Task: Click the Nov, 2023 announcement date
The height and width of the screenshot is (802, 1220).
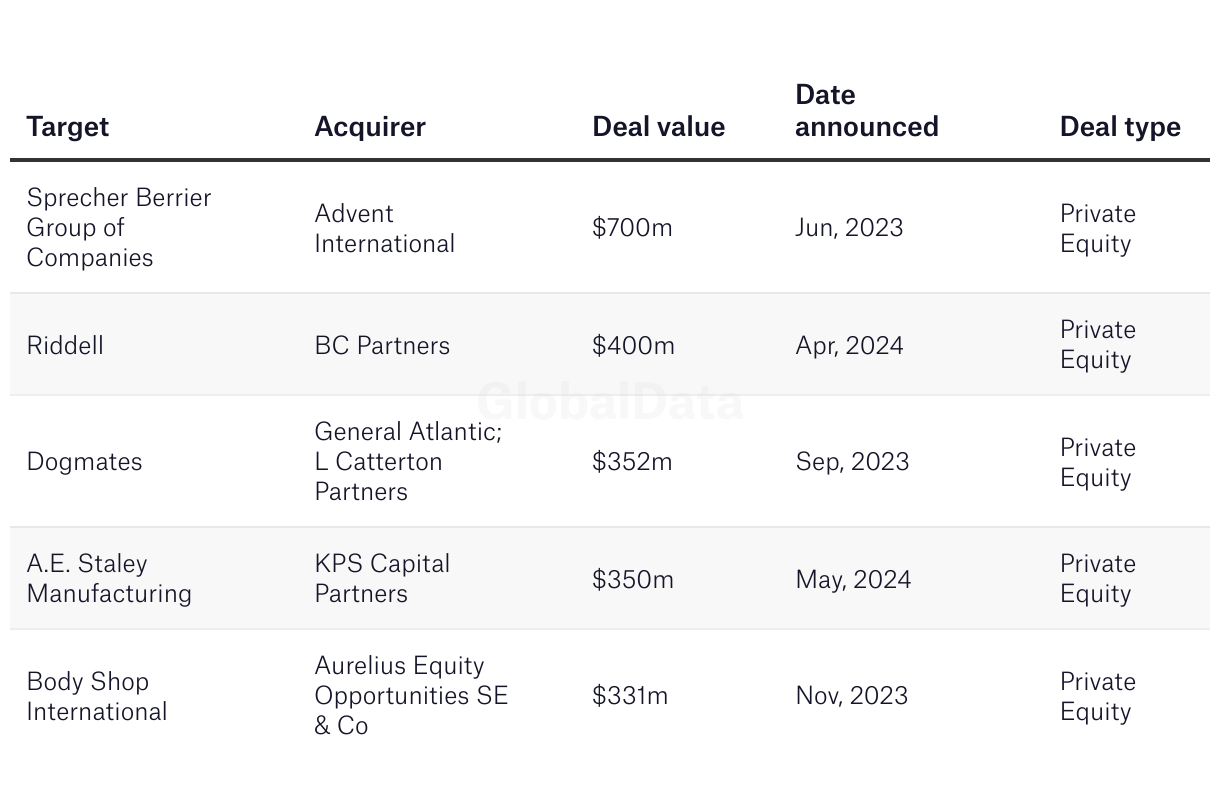Action: coord(851,696)
